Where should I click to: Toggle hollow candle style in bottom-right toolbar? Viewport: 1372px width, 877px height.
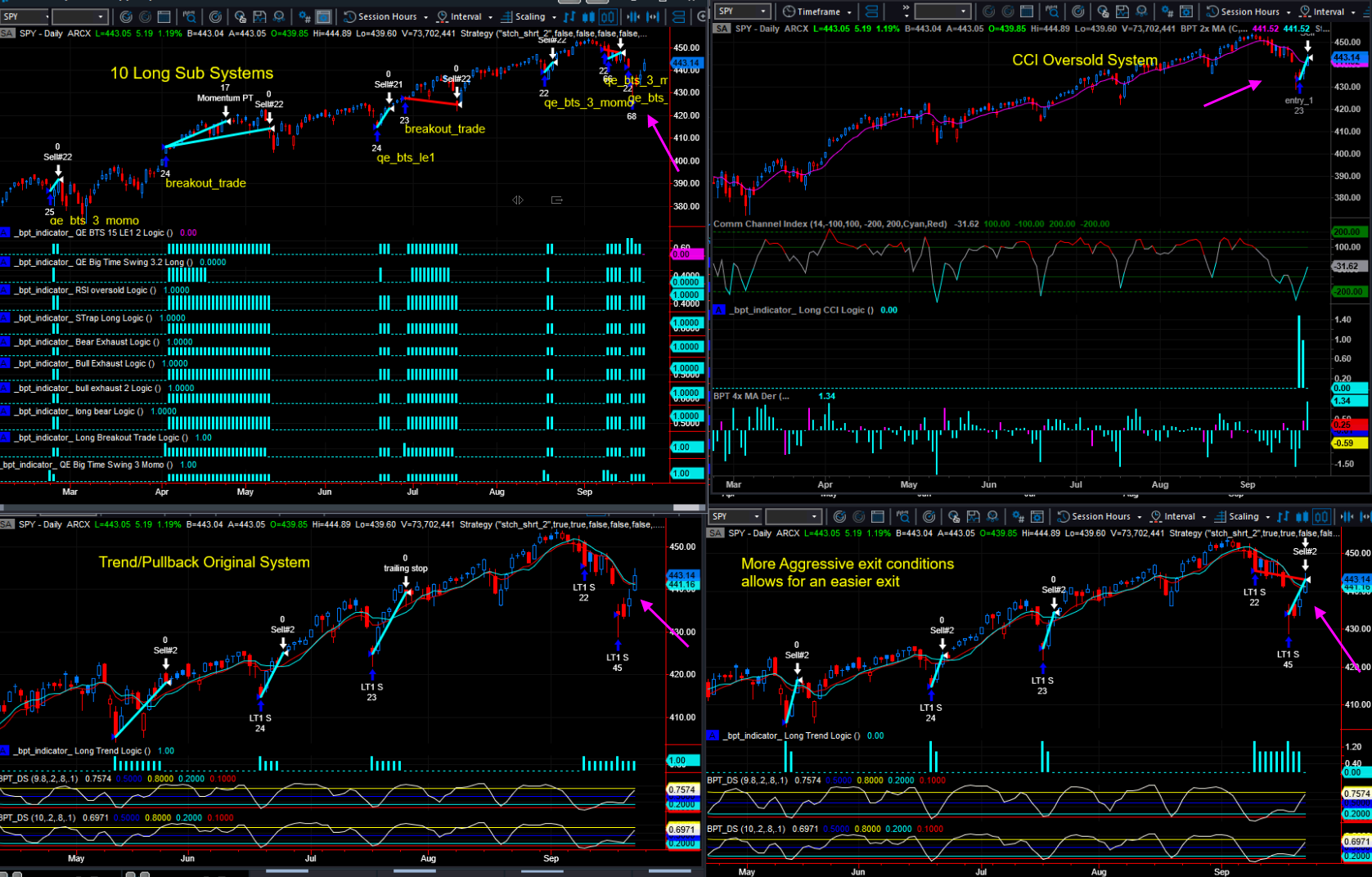tap(1321, 516)
